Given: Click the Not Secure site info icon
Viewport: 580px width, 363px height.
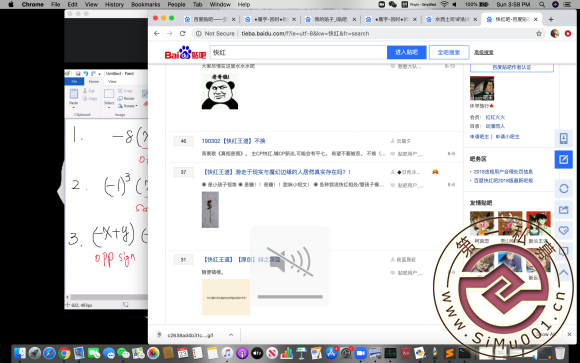Looking at the screenshot, I should pyautogui.click(x=199, y=34).
